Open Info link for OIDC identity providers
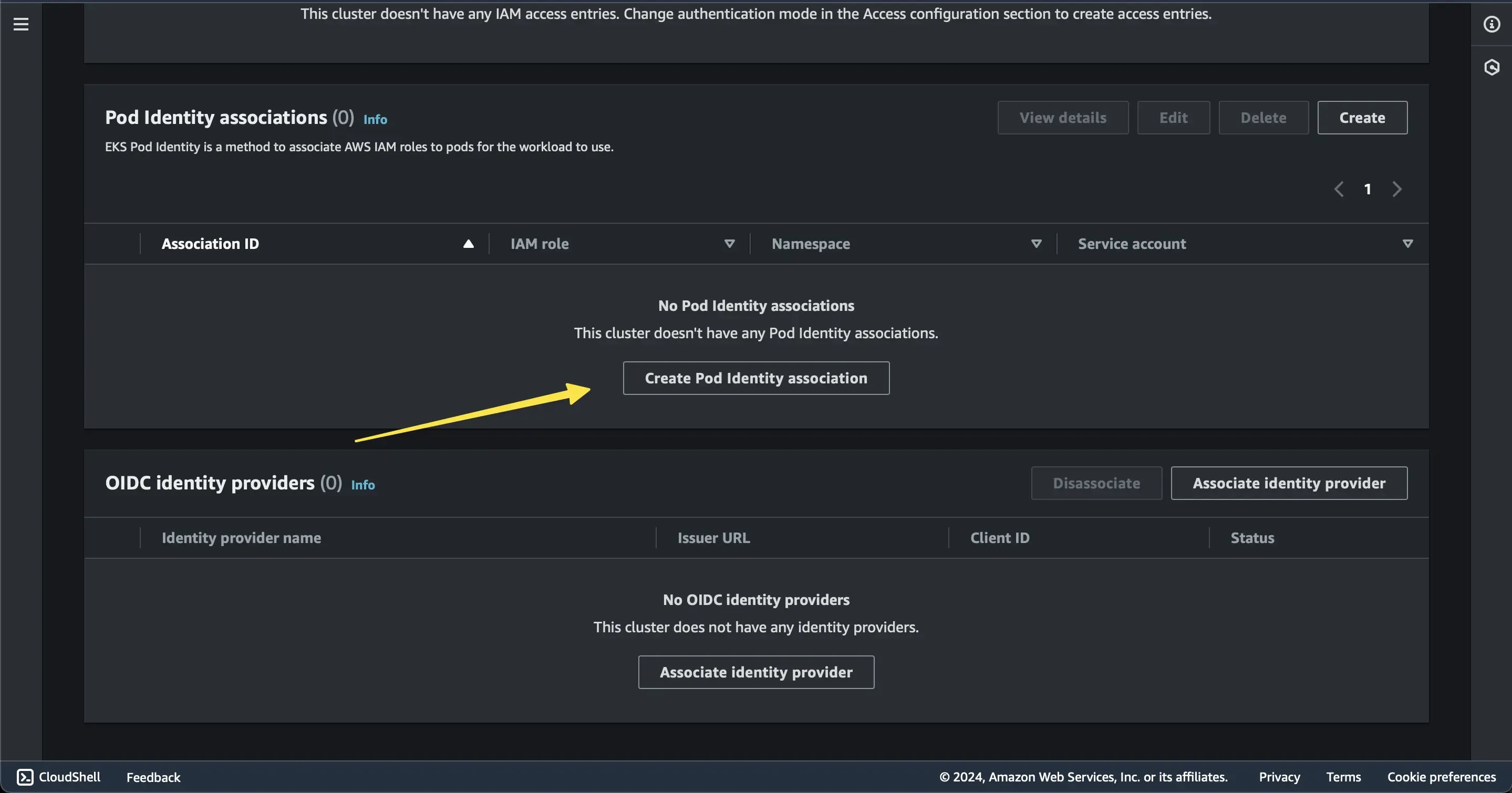This screenshot has height=793, width=1512. [363, 485]
